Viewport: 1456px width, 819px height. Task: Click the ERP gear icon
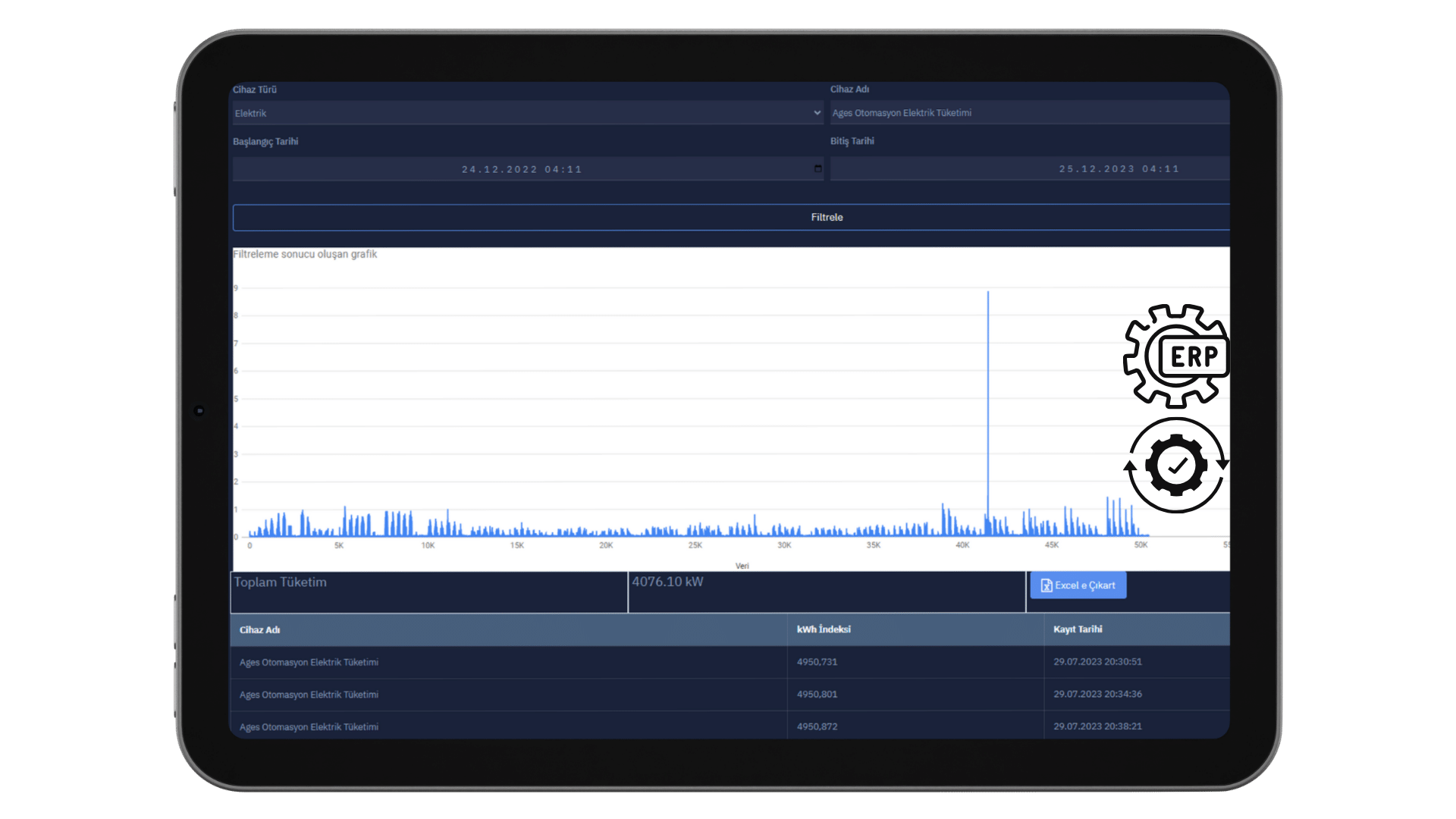[x=1175, y=356]
